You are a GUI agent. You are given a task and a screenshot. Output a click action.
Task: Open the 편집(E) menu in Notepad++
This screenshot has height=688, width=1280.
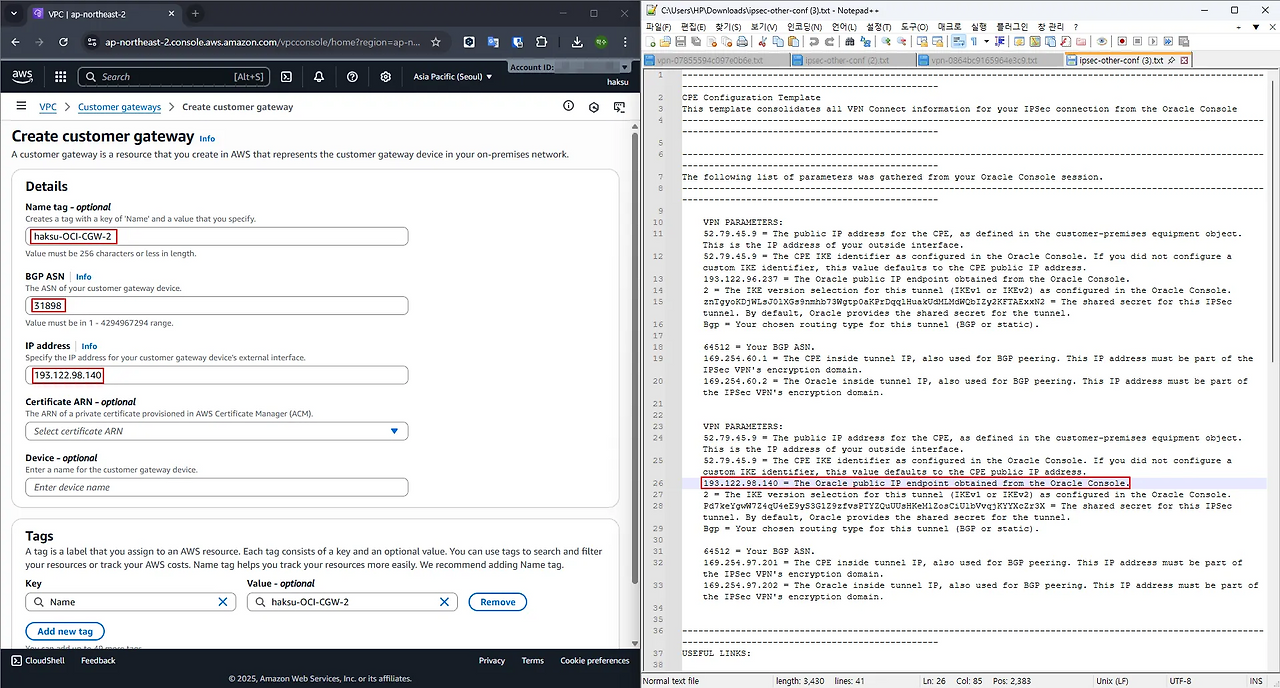[691, 27]
